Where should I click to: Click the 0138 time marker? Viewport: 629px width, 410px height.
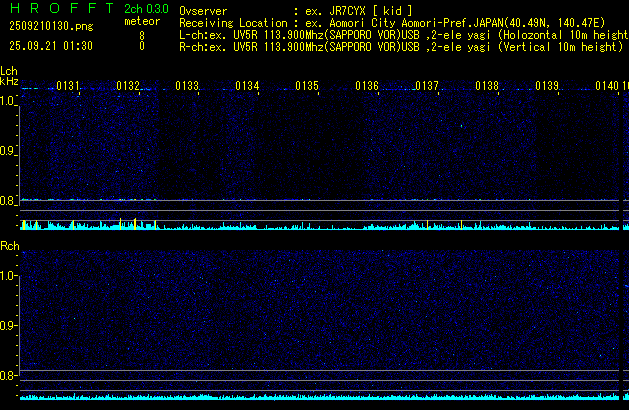pos(486,87)
